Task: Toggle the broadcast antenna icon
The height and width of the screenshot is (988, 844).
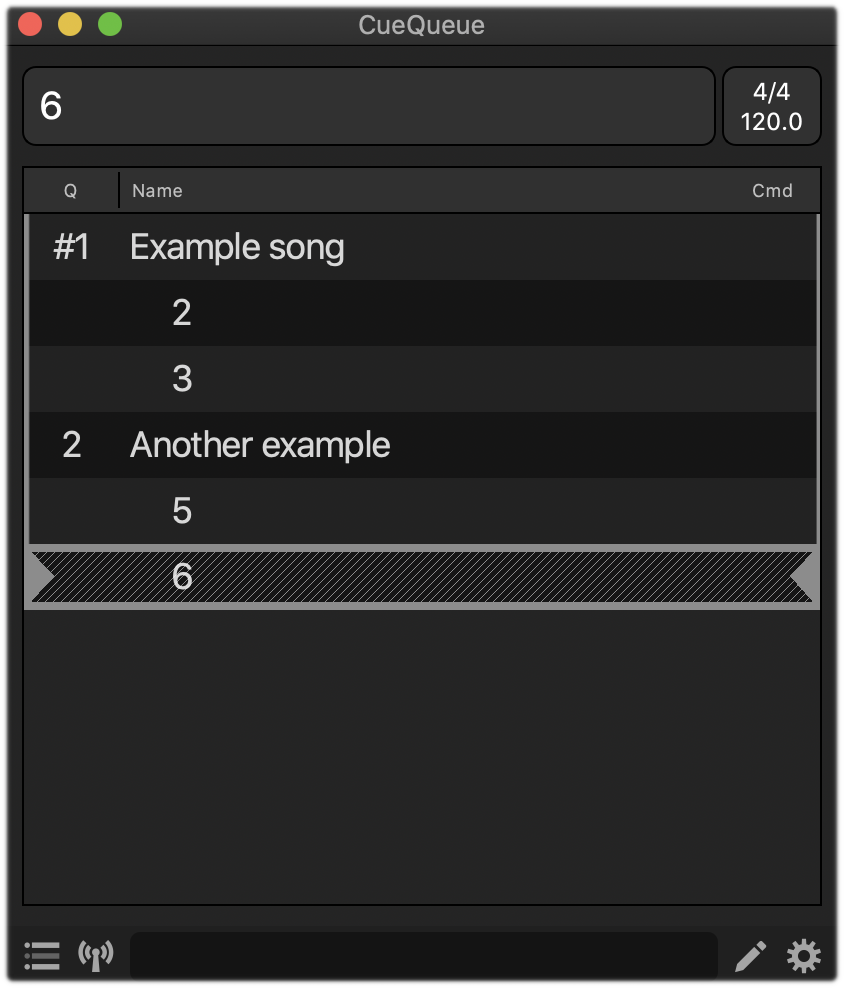Action: pyautogui.click(x=96, y=956)
